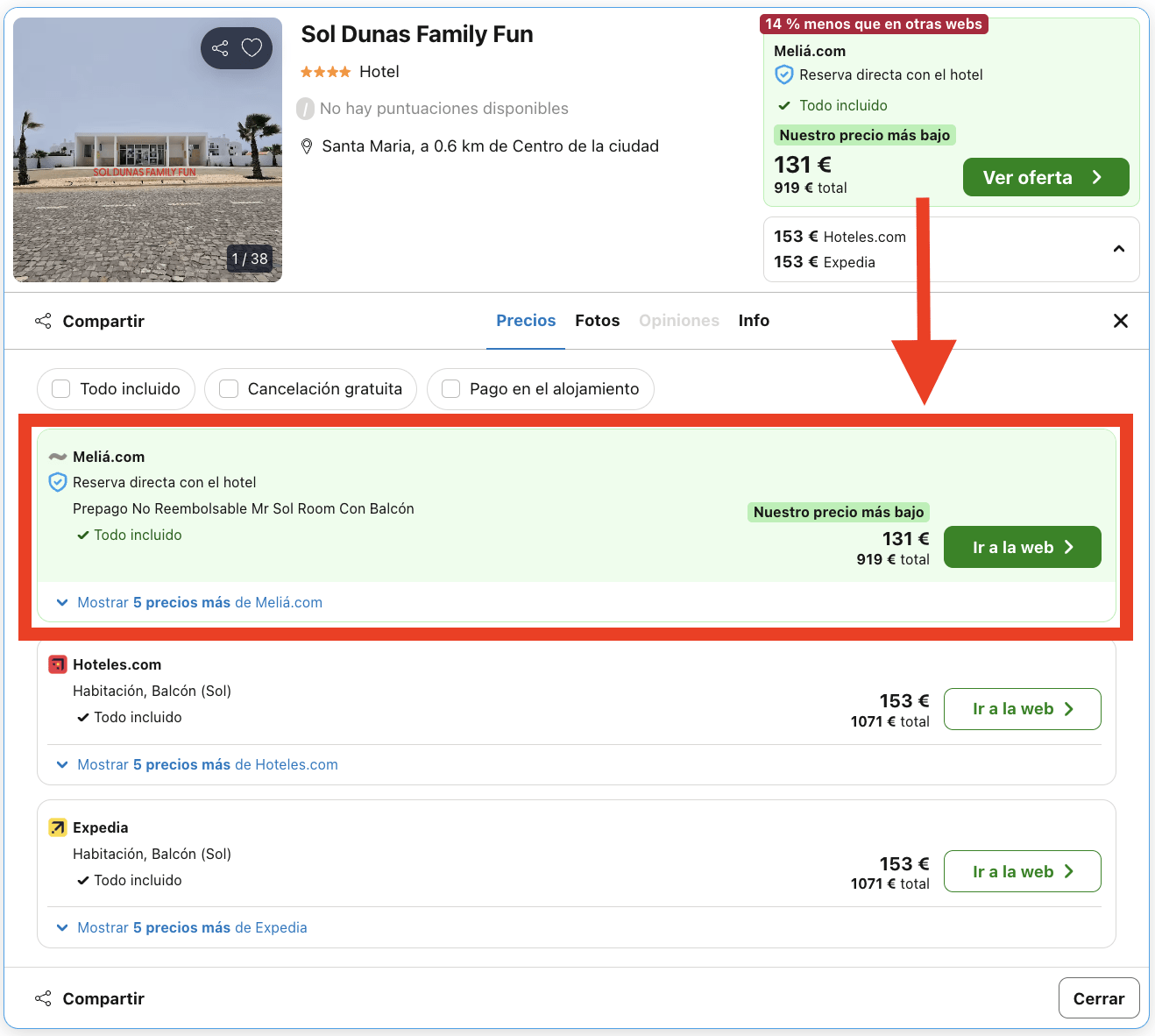Click the 153 € Expedia price summary
Image resolution: width=1155 pixels, height=1036 pixels.
825,262
